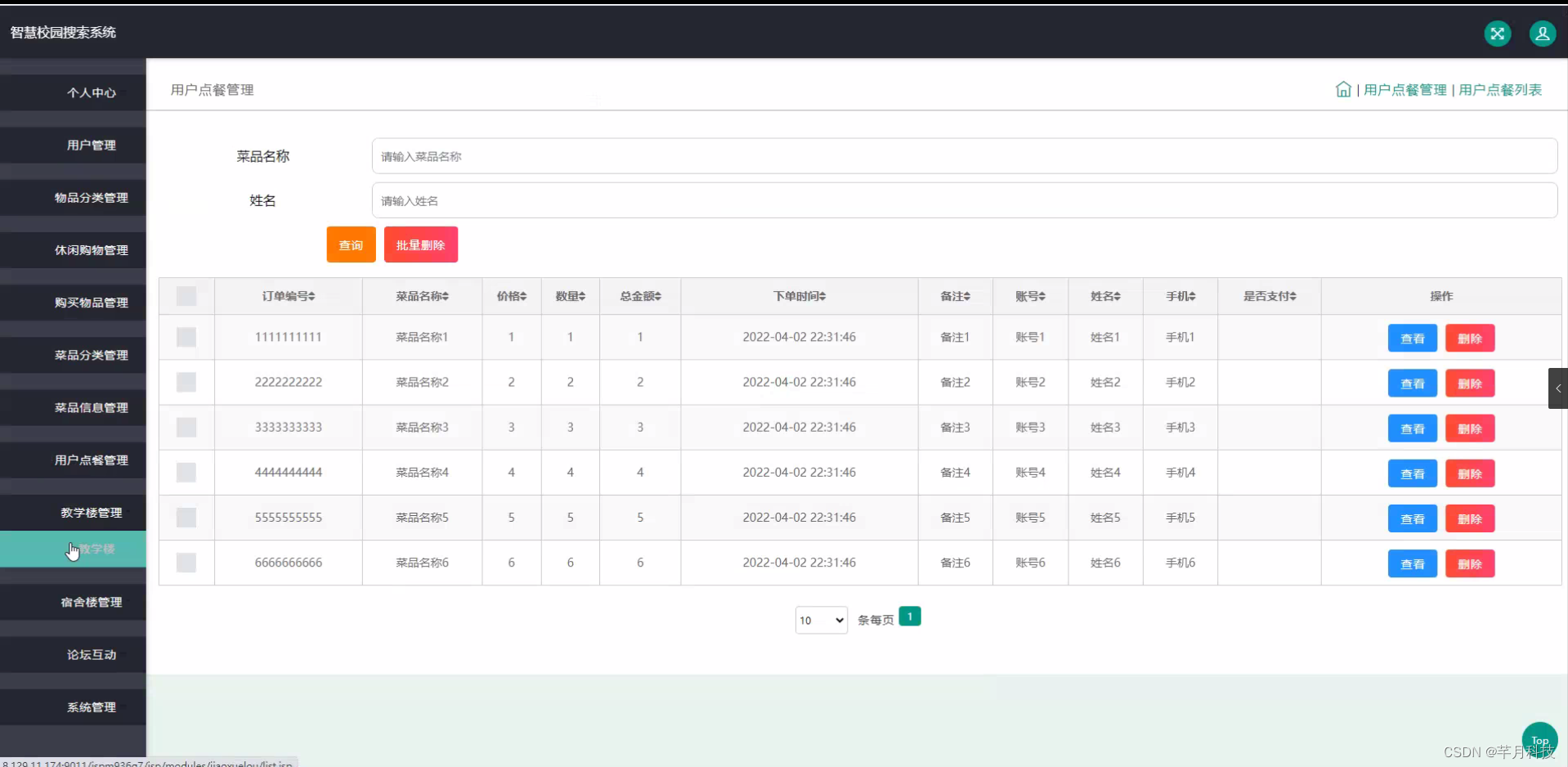This screenshot has height=767, width=1568.
Task: Select 用户管理 from the sidebar
Action: click(91, 145)
